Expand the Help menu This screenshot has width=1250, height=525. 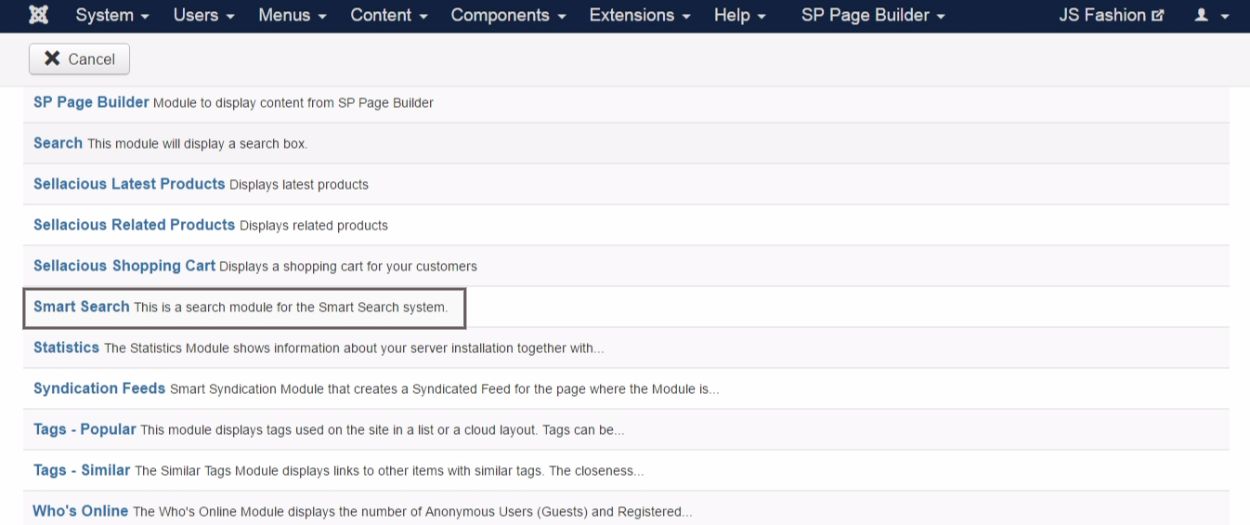click(x=740, y=16)
